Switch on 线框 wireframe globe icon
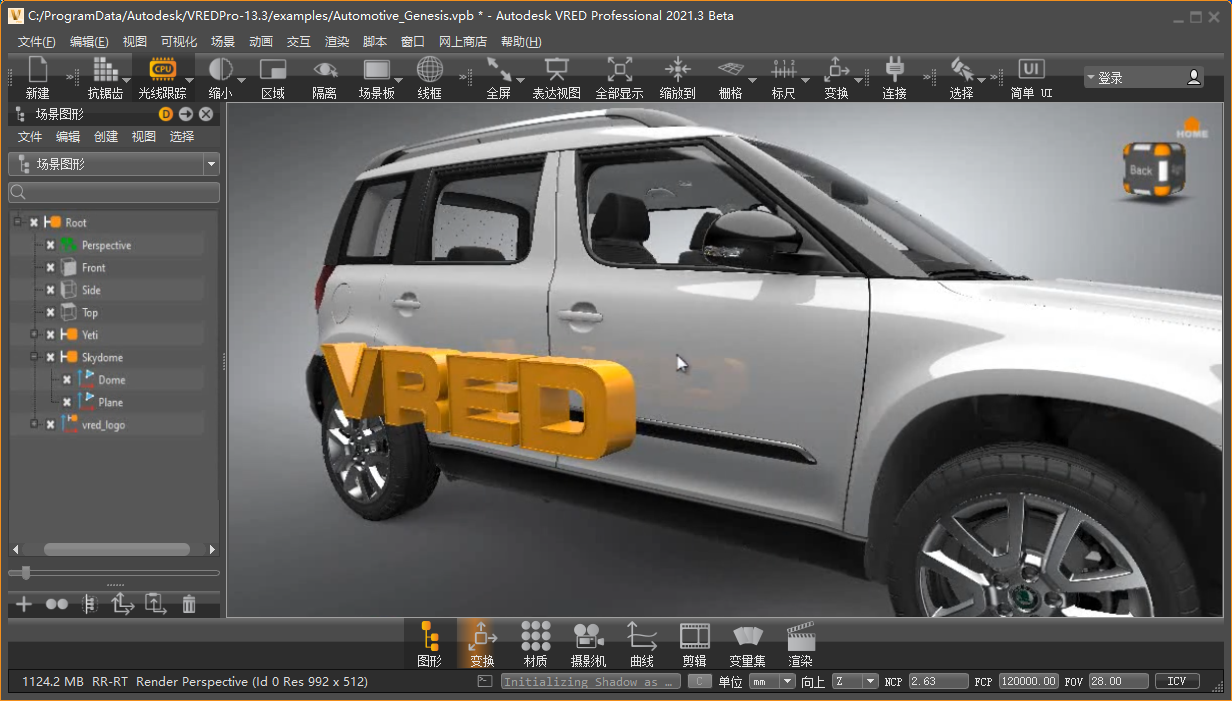 click(x=430, y=69)
